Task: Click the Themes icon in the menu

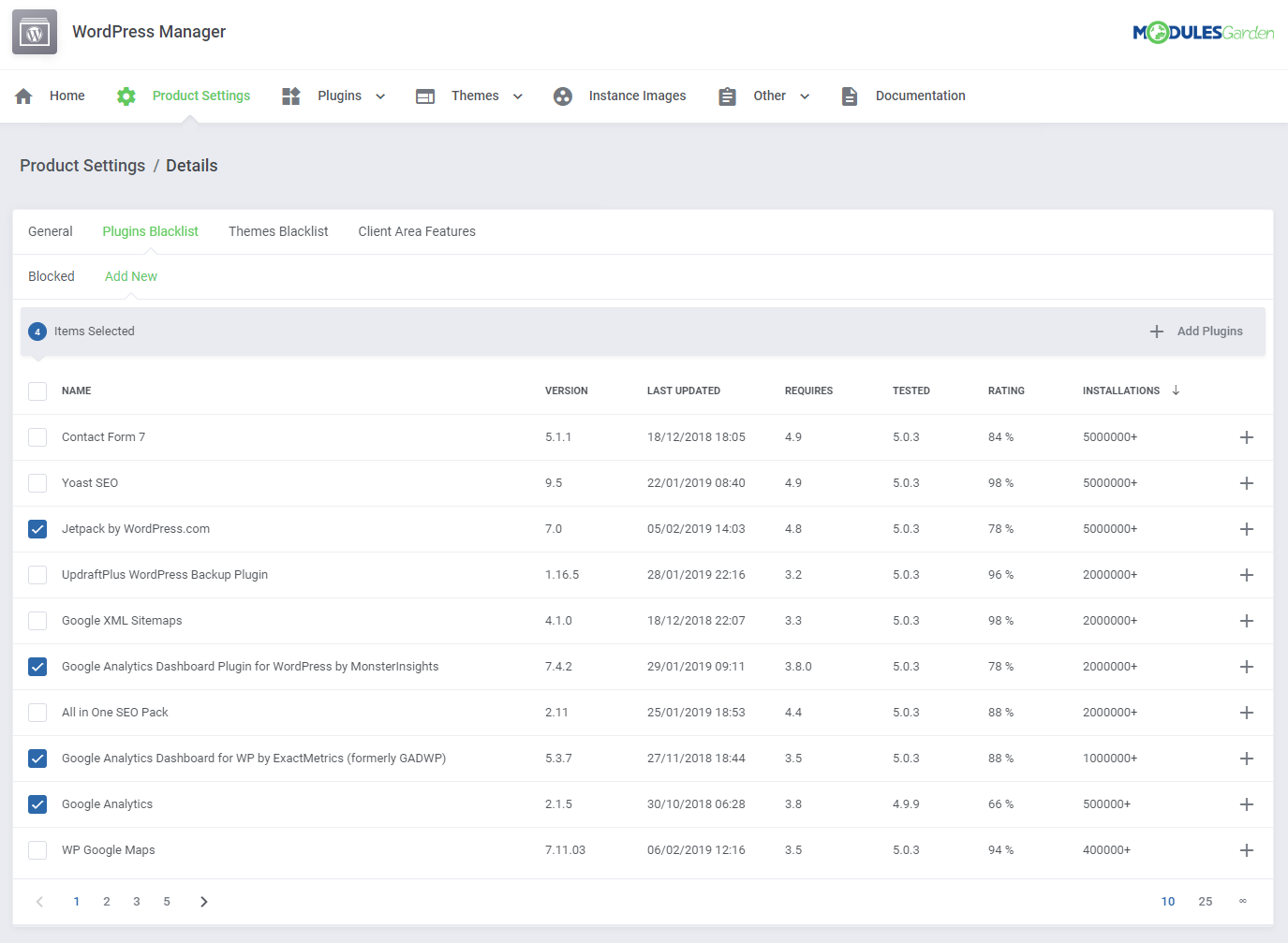Action: (425, 95)
